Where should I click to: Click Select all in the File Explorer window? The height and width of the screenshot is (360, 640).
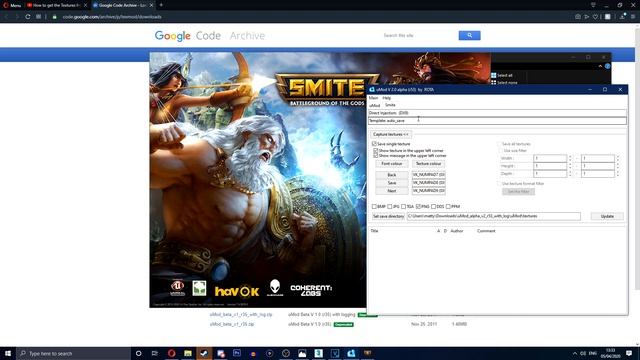tap(502, 76)
